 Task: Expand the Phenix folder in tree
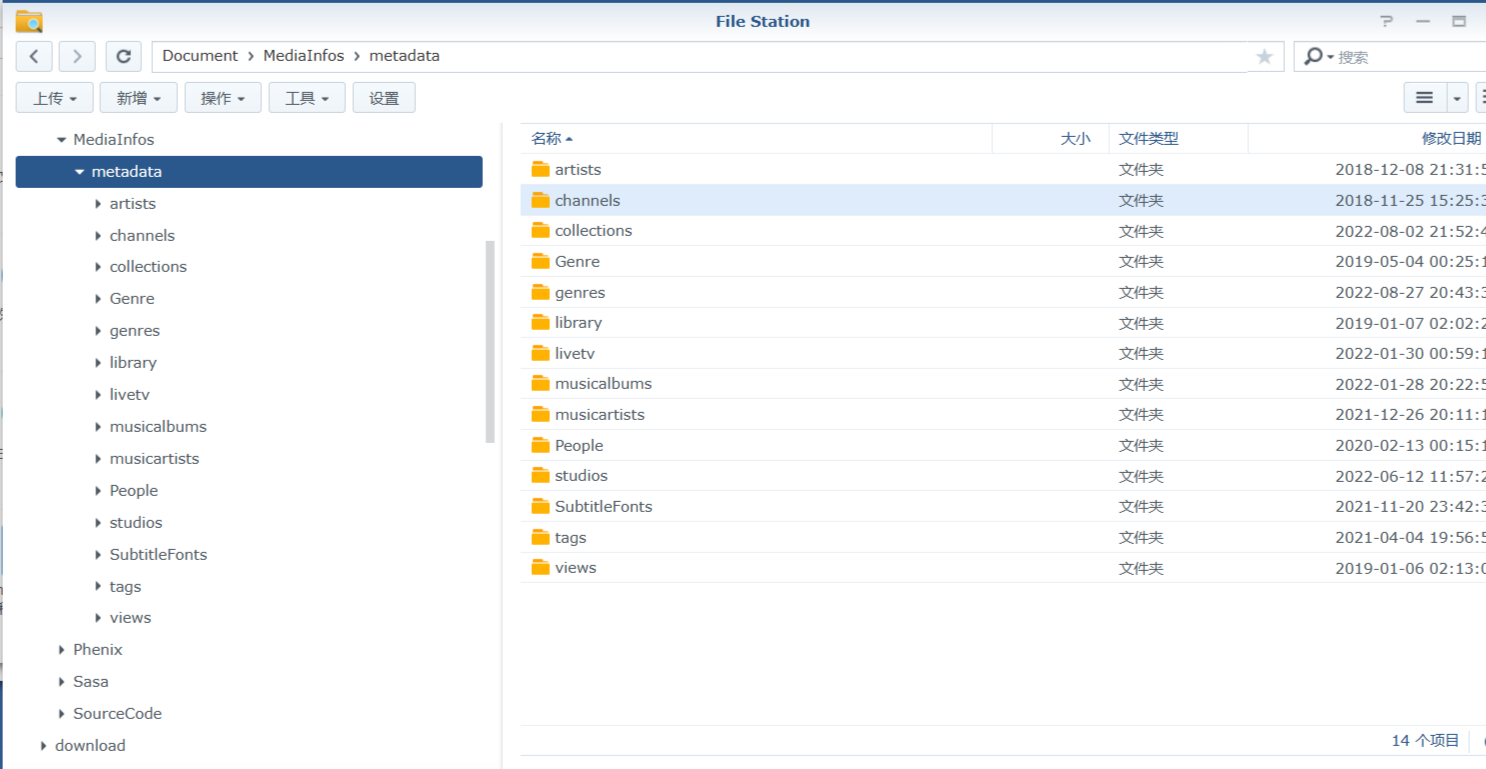pyautogui.click(x=62, y=650)
